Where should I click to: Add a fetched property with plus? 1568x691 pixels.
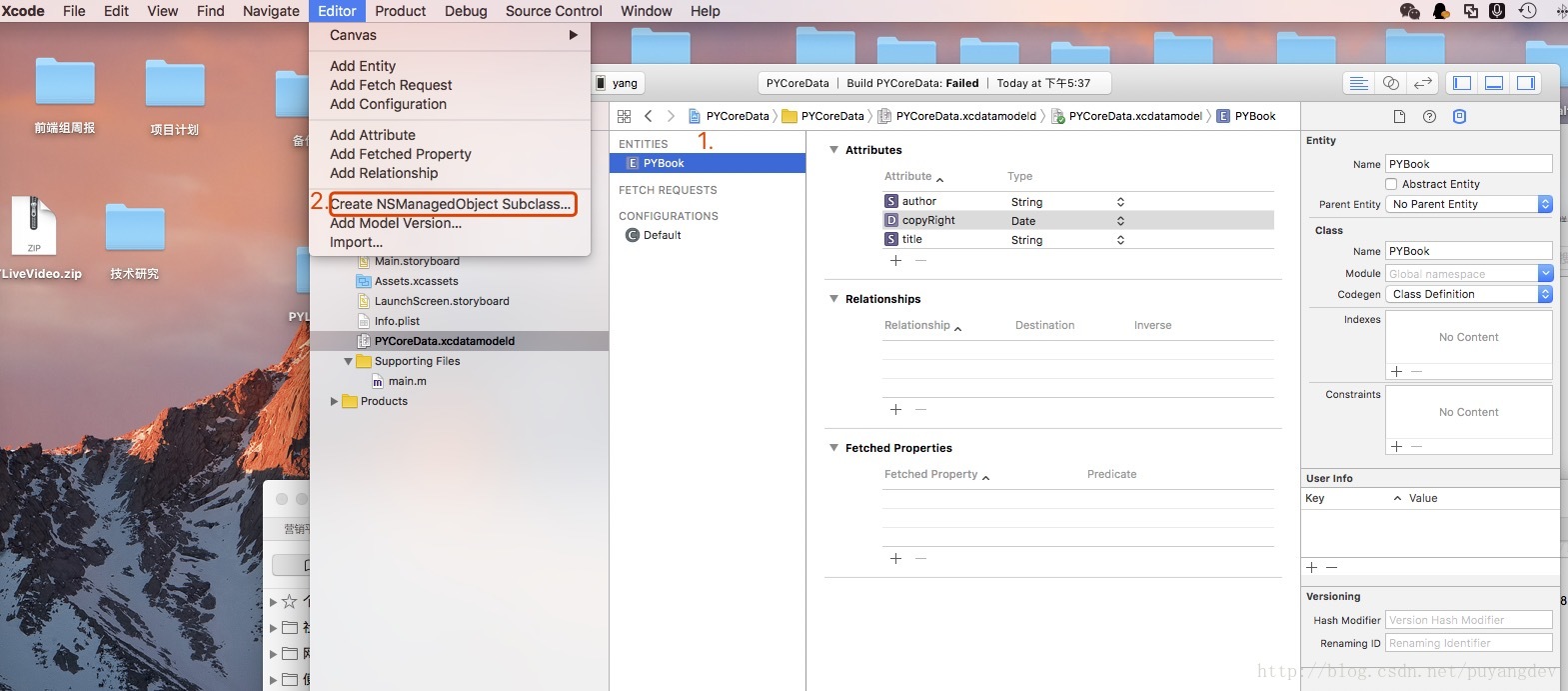pyautogui.click(x=895, y=558)
